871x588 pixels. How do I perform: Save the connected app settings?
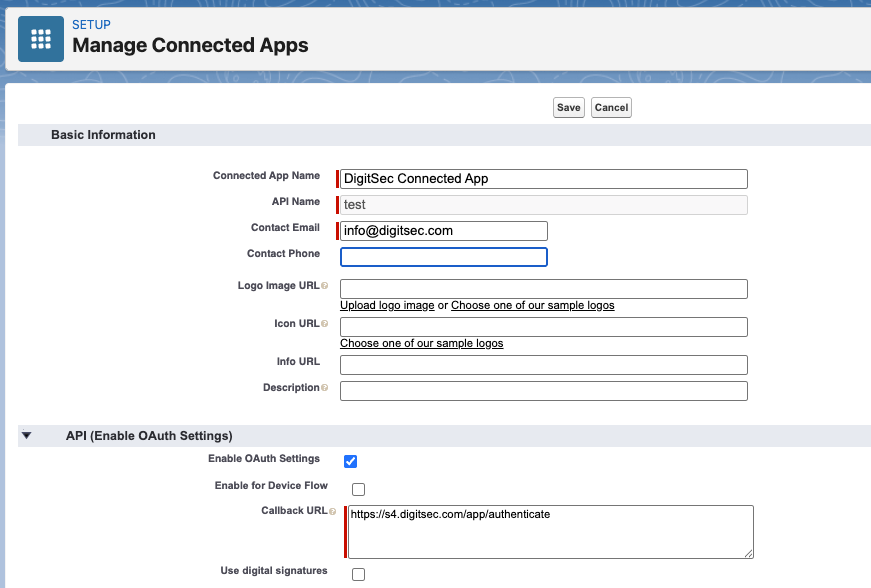(569, 108)
